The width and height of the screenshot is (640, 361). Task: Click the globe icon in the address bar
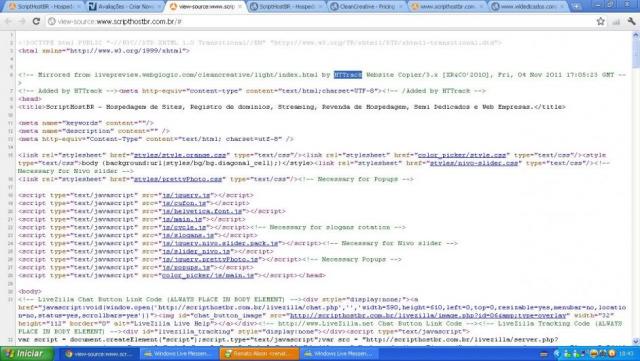click(52, 21)
